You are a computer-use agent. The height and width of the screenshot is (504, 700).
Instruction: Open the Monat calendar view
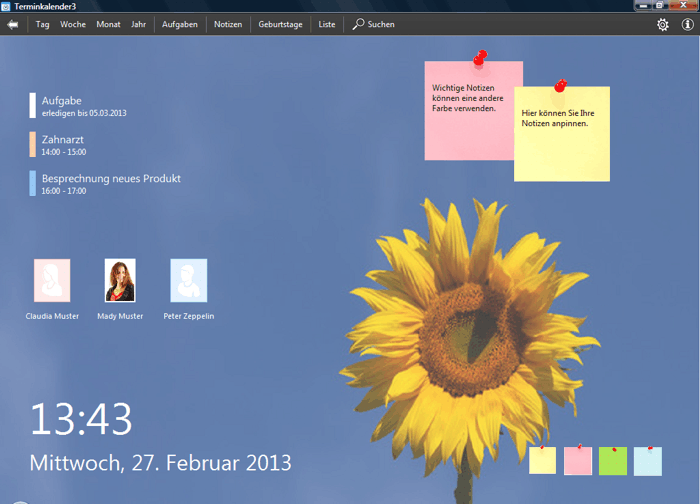coord(108,24)
